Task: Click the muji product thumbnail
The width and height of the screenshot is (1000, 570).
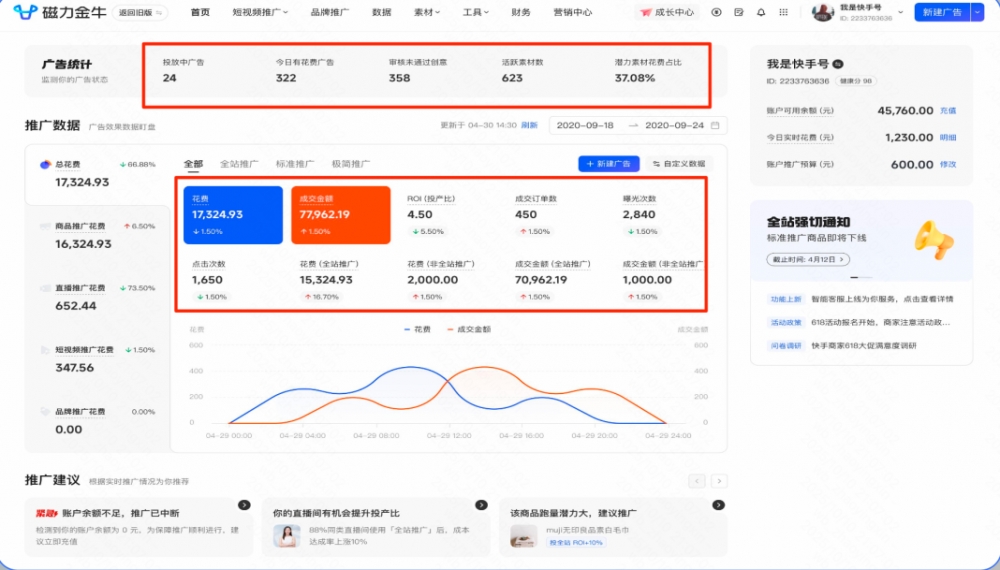Action: 524,536
